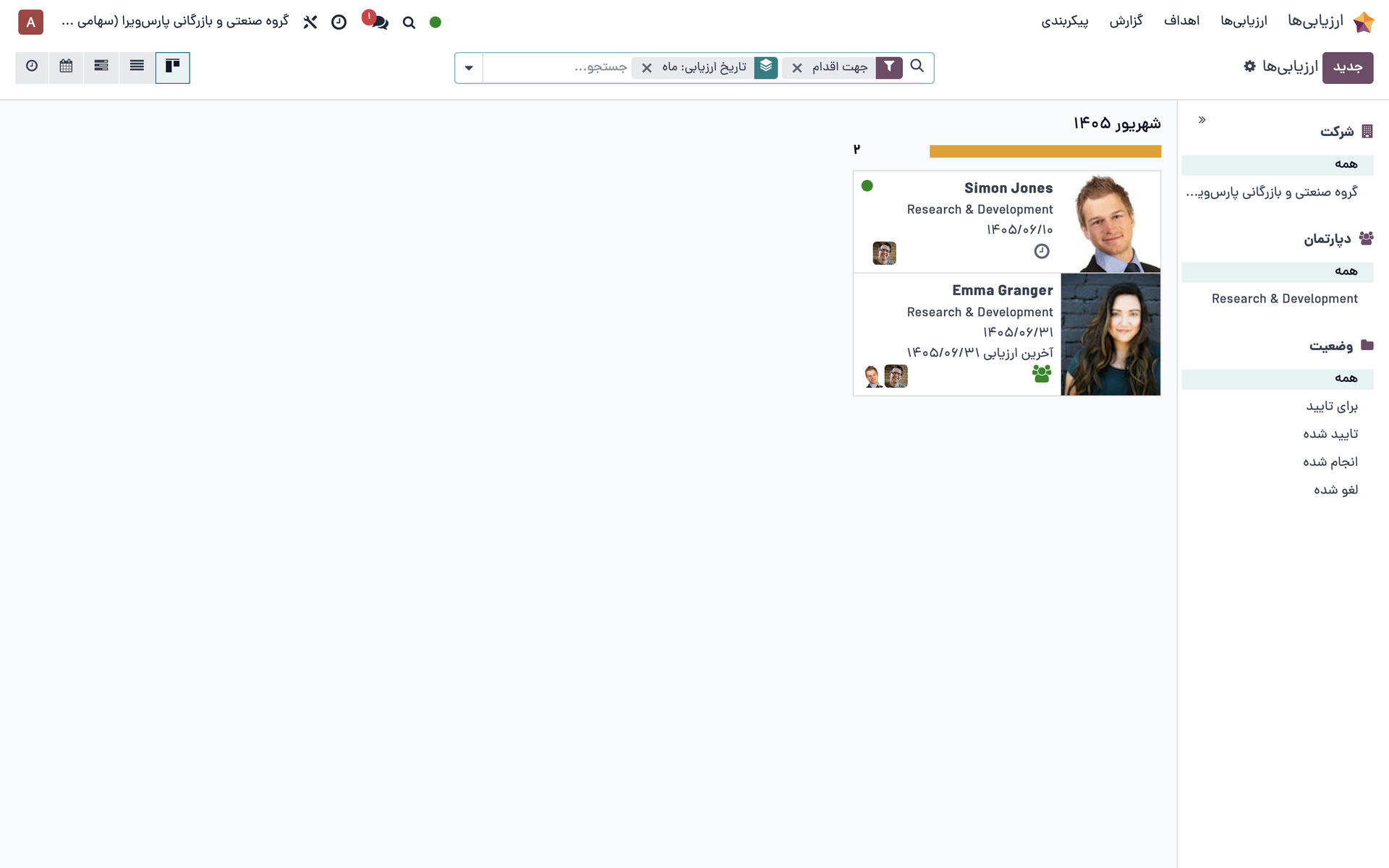Filter status تایید شده
Screen dimensions: 1389x868
[x=1330, y=434]
